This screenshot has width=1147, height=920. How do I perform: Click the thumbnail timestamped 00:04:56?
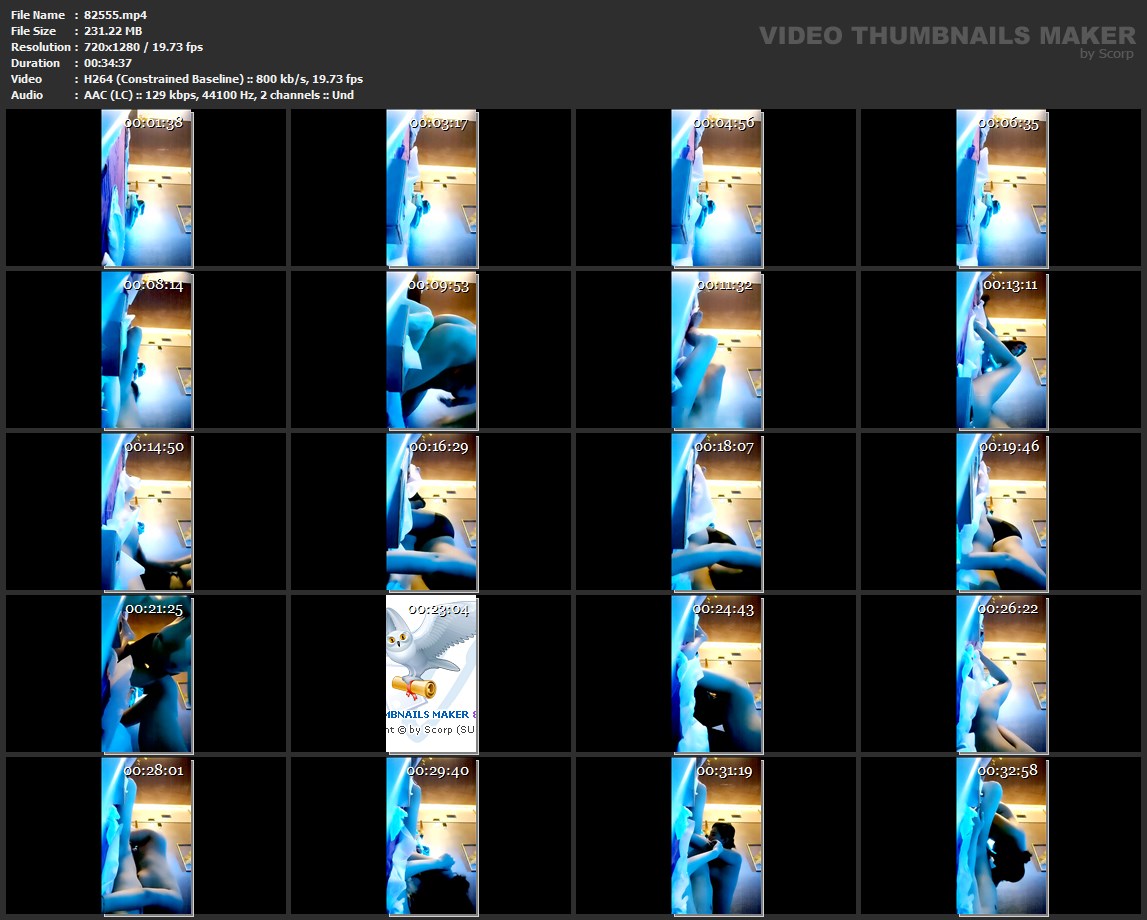tap(717, 188)
